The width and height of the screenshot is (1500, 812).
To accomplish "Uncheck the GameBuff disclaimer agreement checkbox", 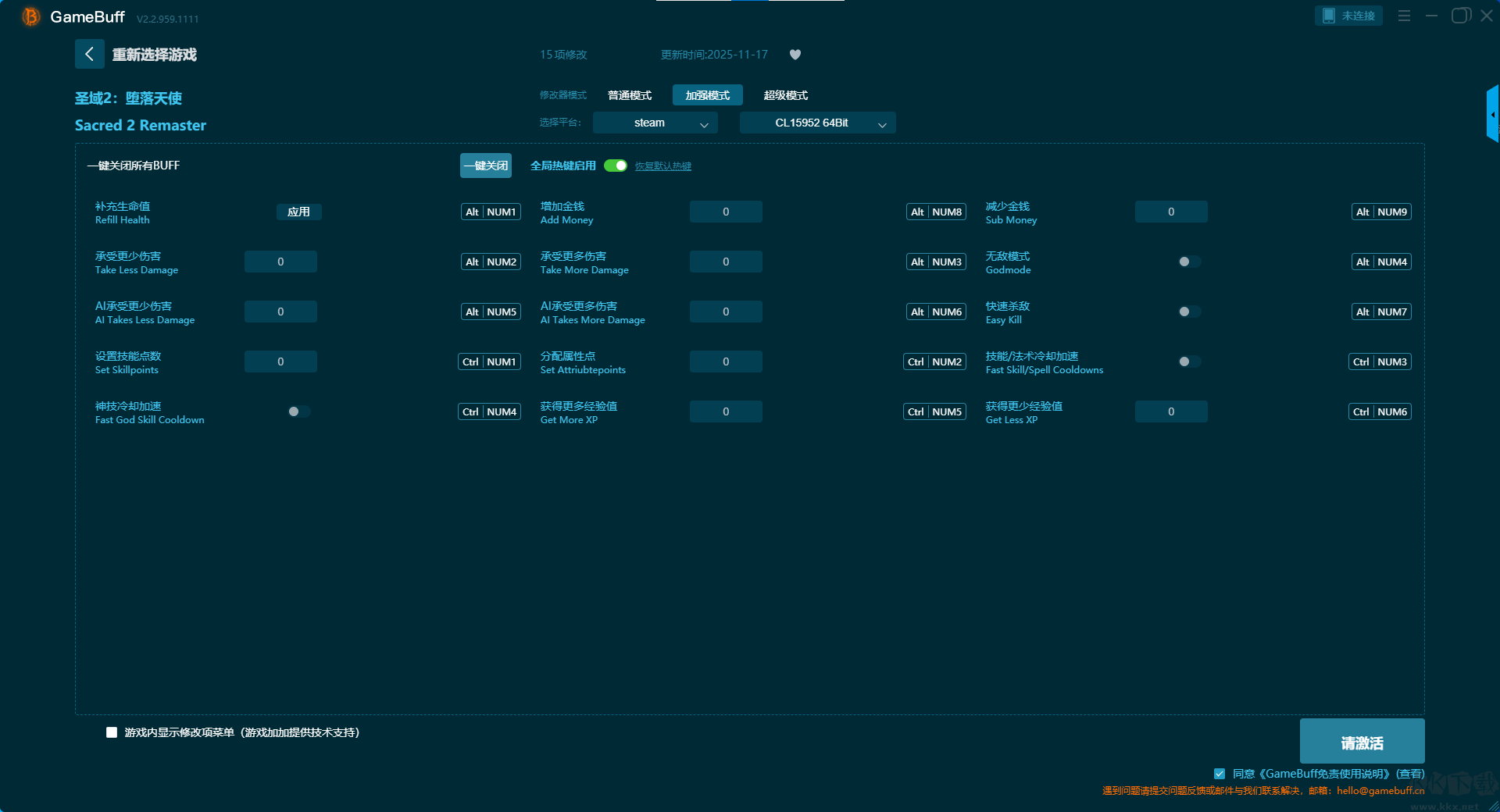I will [x=1220, y=774].
